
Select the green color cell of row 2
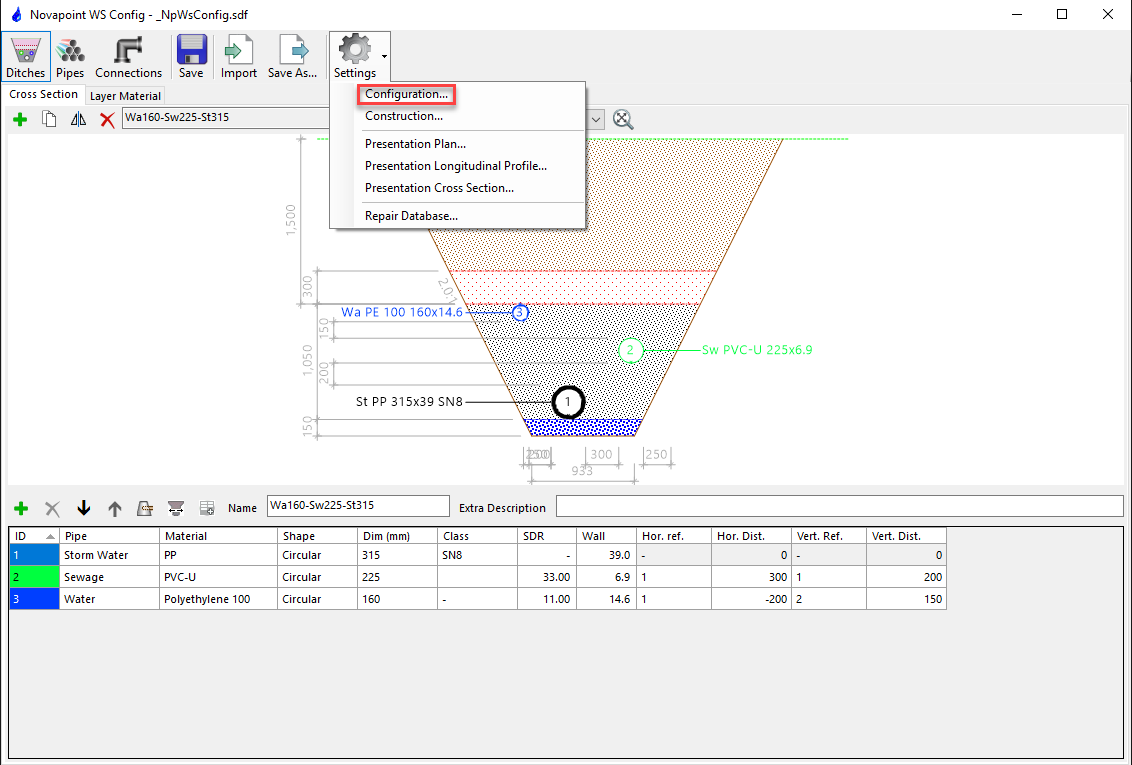(34, 577)
